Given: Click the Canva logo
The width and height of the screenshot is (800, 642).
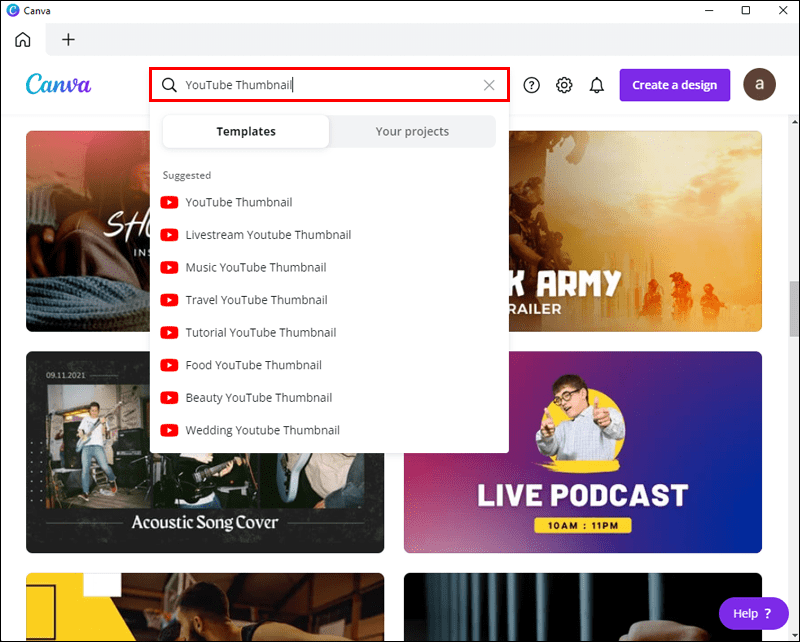Looking at the screenshot, I should [58, 84].
